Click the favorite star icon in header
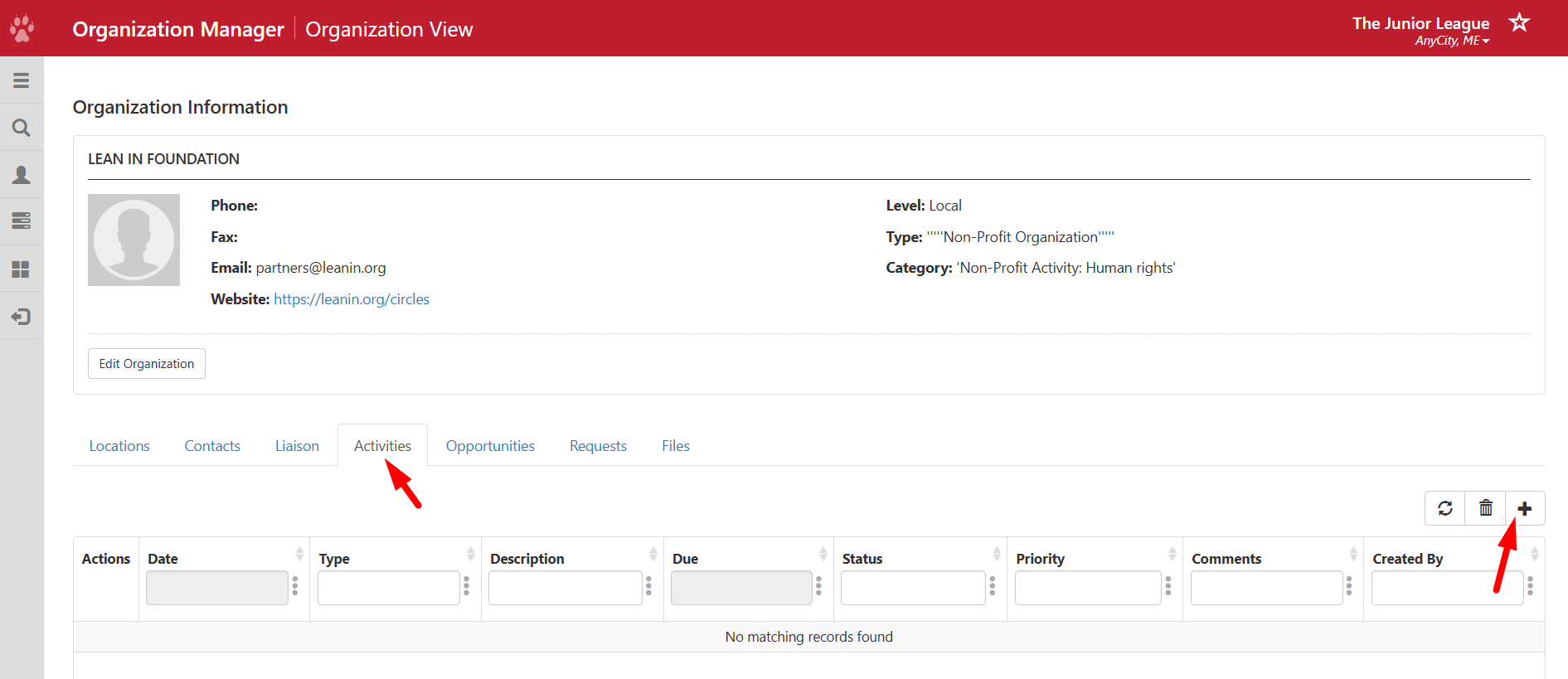Viewport: 1568px width, 679px height. (1519, 22)
